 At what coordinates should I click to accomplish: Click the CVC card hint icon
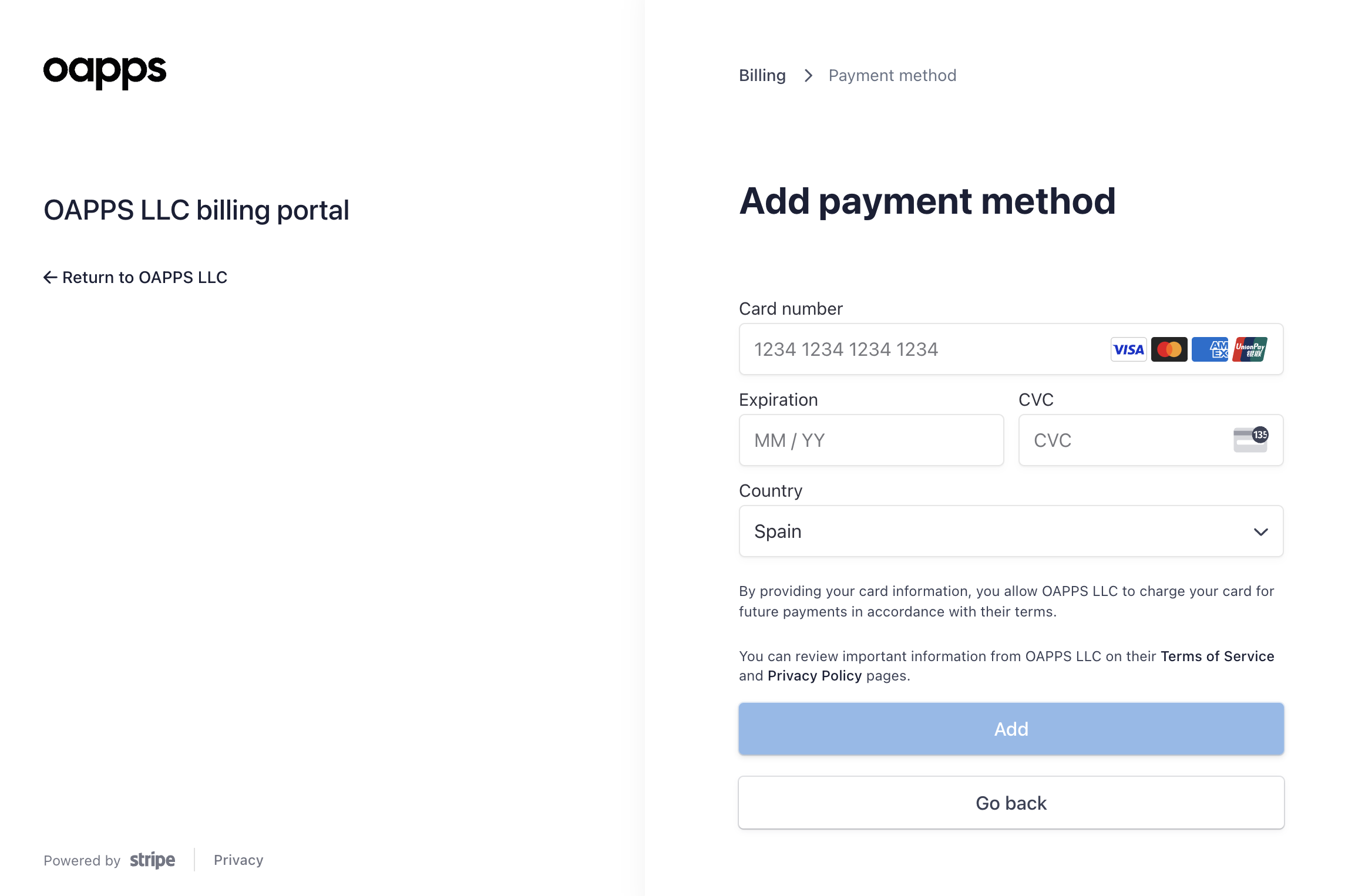pyautogui.click(x=1251, y=440)
